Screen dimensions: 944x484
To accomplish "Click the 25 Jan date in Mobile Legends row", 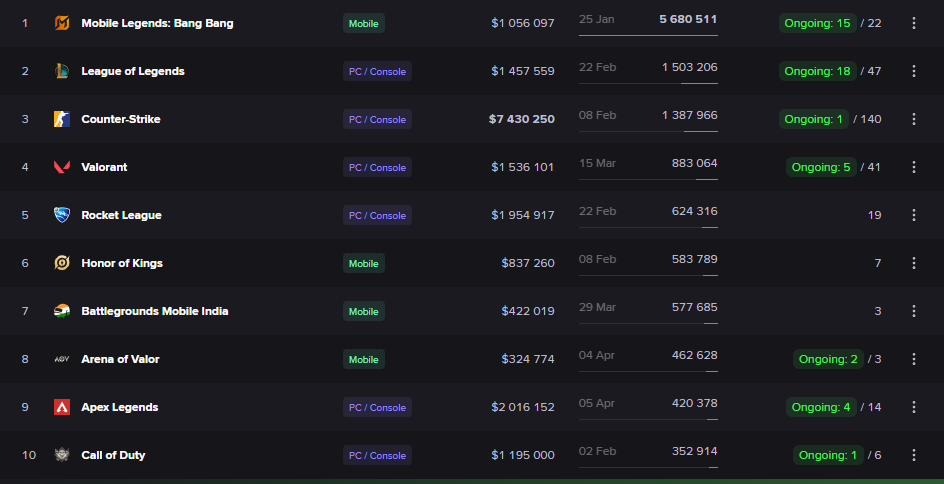I will (597, 19).
